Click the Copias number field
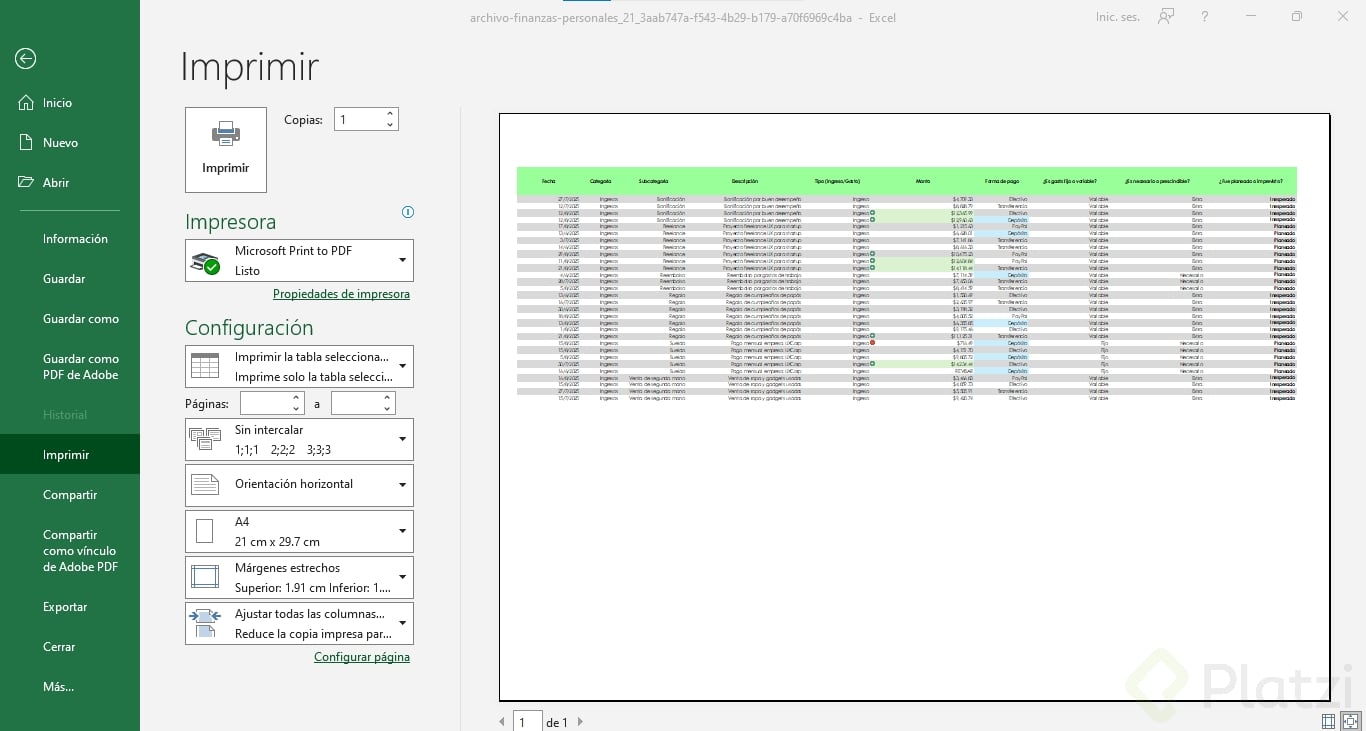Screen dimensions: 1366x731 (x=358, y=120)
